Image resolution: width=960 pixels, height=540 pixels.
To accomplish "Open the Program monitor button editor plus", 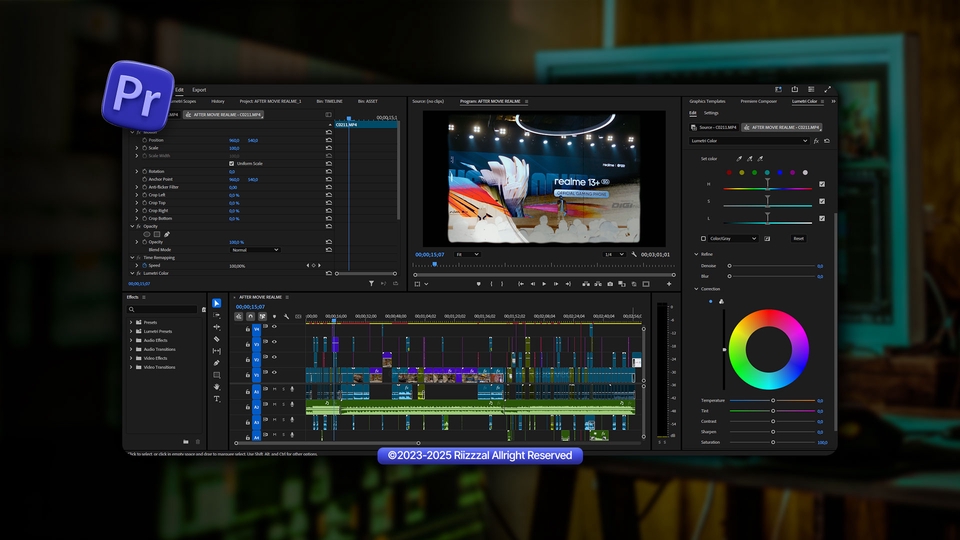I will (x=669, y=284).
